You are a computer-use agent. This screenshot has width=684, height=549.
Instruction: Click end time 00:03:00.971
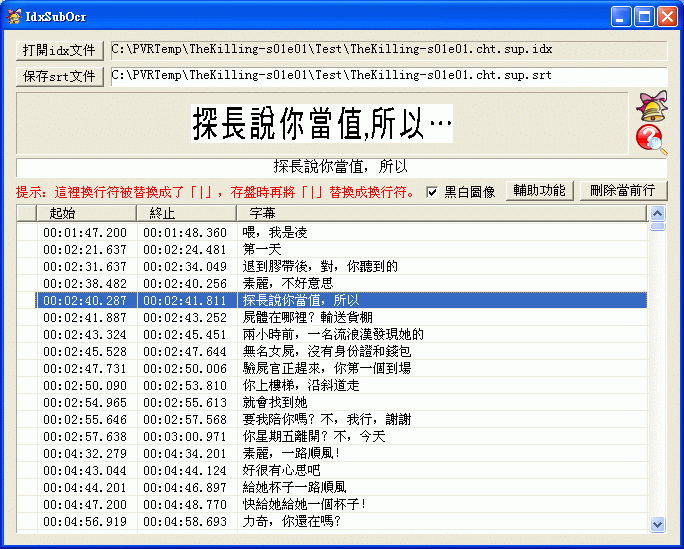point(185,437)
